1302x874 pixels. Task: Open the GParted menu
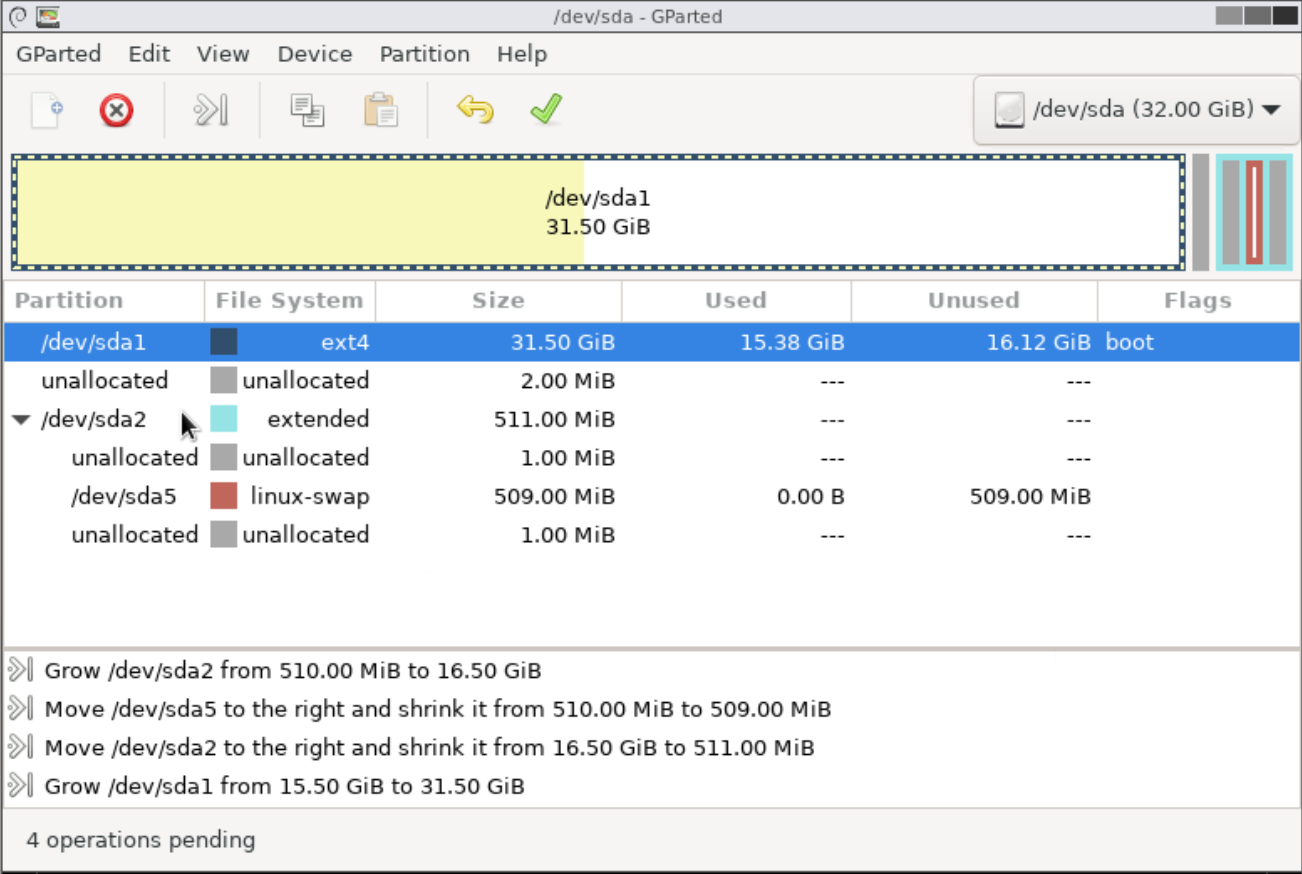tap(59, 54)
